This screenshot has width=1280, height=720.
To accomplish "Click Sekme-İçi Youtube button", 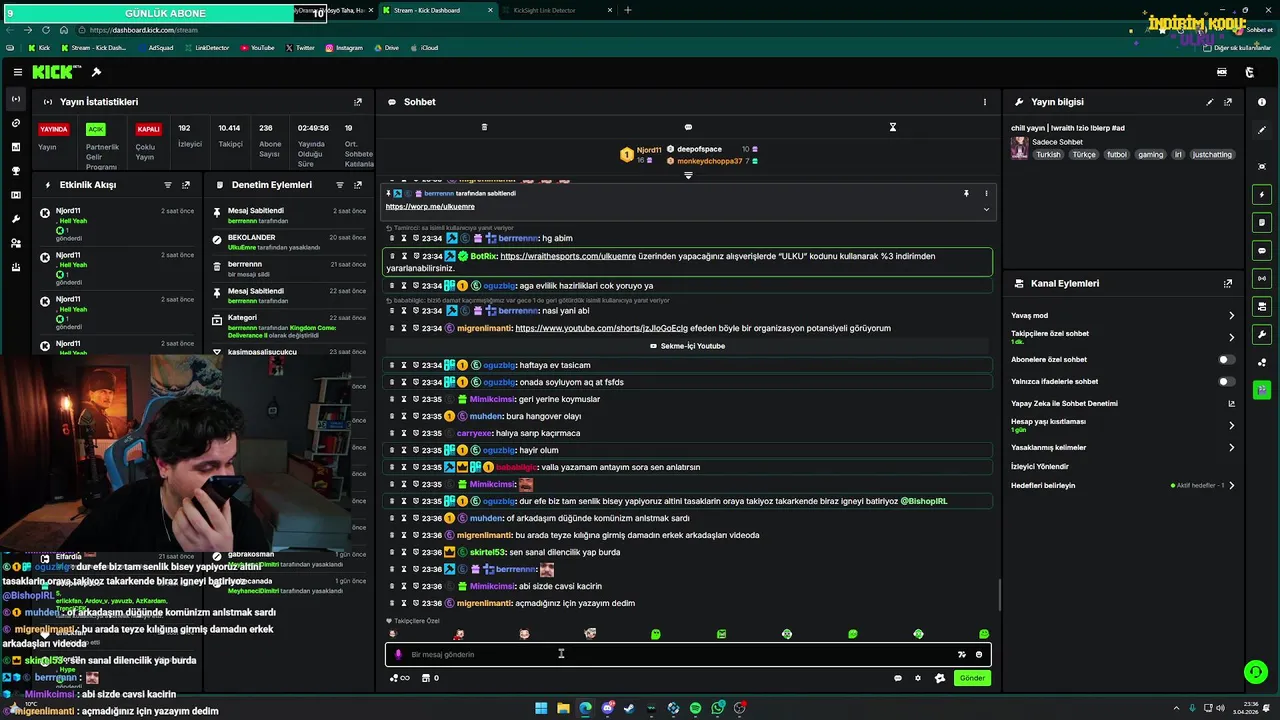I will pos(688,346).
